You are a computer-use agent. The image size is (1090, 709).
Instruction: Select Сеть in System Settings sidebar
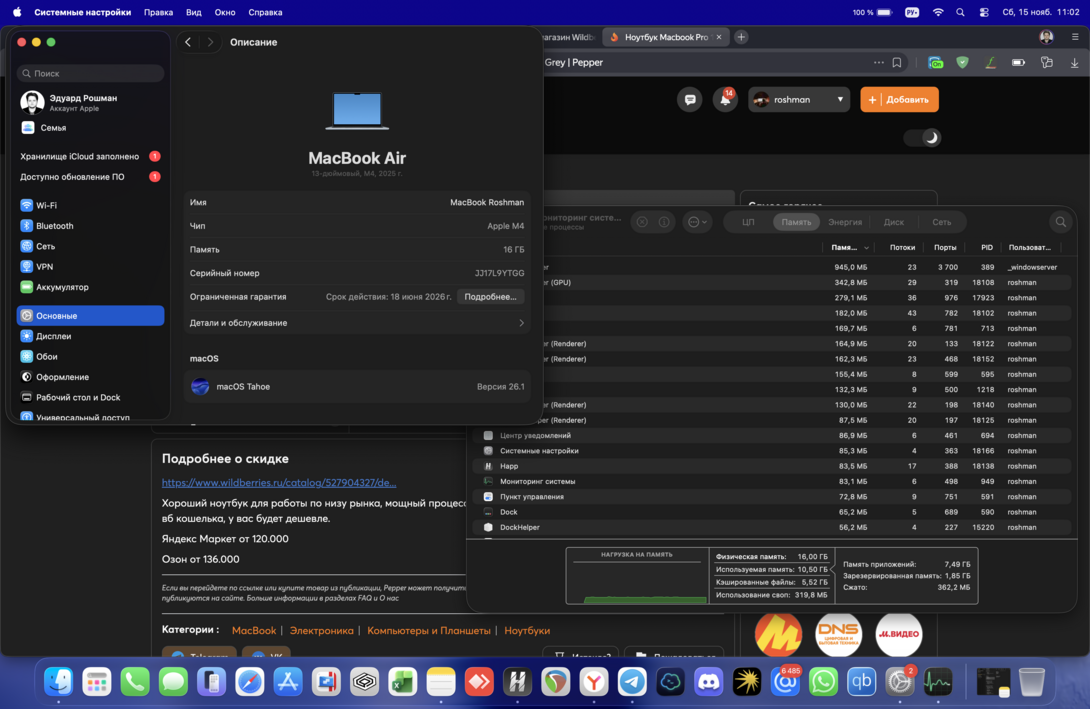(x=90, y=246)
